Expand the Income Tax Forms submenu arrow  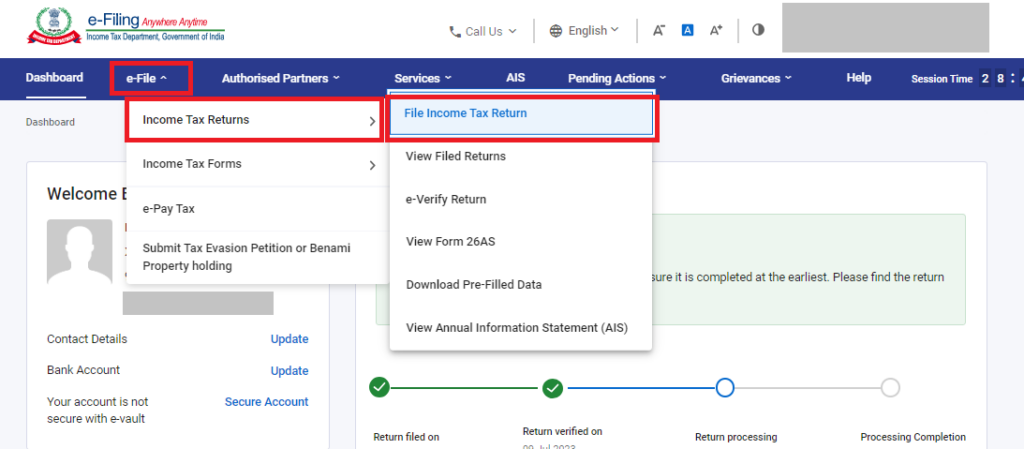coord(372,165)
